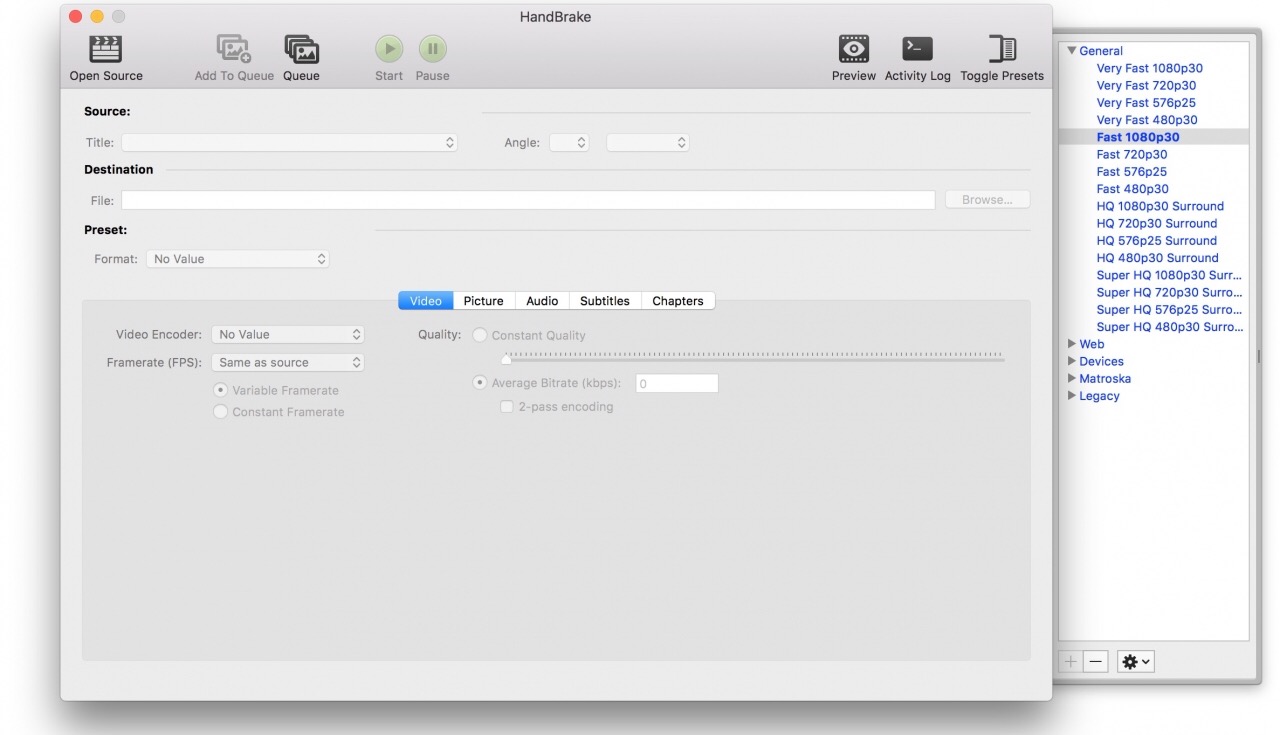Screen dimensions: 1280x735
Task: Click the minus remove-preset button
Action: coord(1096,662)
